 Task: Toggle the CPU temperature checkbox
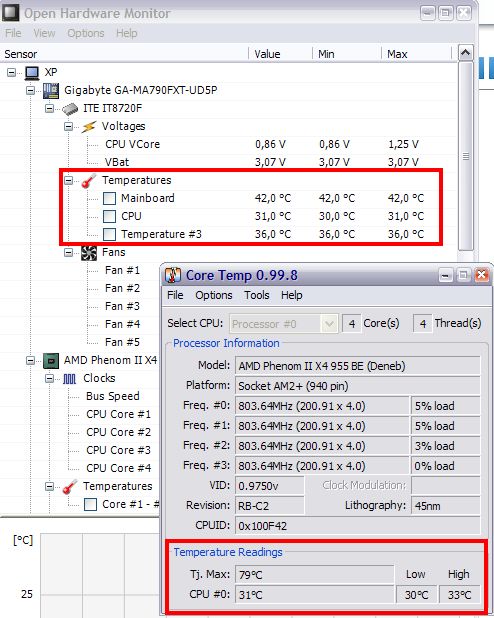pyautogui.click(x=109, y=216)
